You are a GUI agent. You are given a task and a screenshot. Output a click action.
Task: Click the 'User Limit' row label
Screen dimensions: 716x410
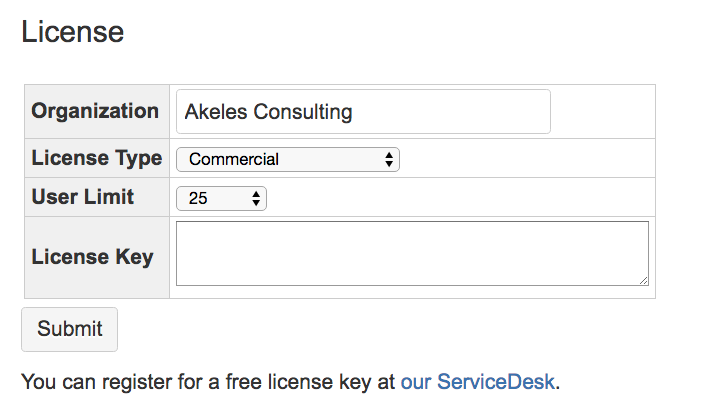(x=82, y=197)
